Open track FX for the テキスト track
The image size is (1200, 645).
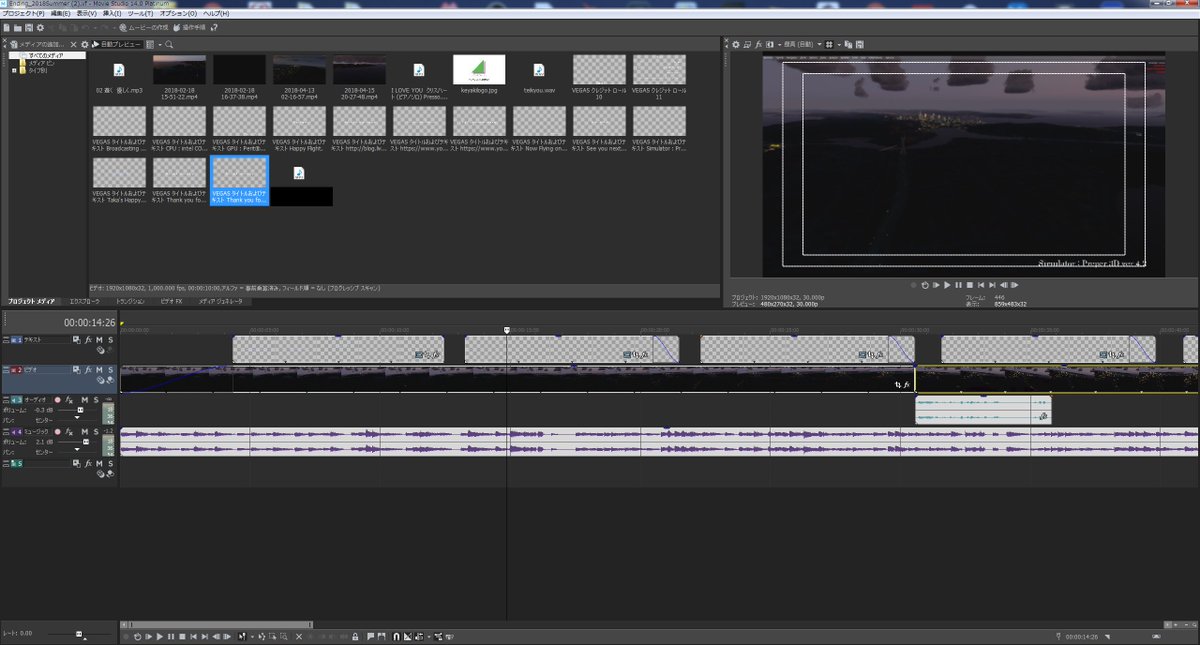pyautogui.click(x=88, y=340)
